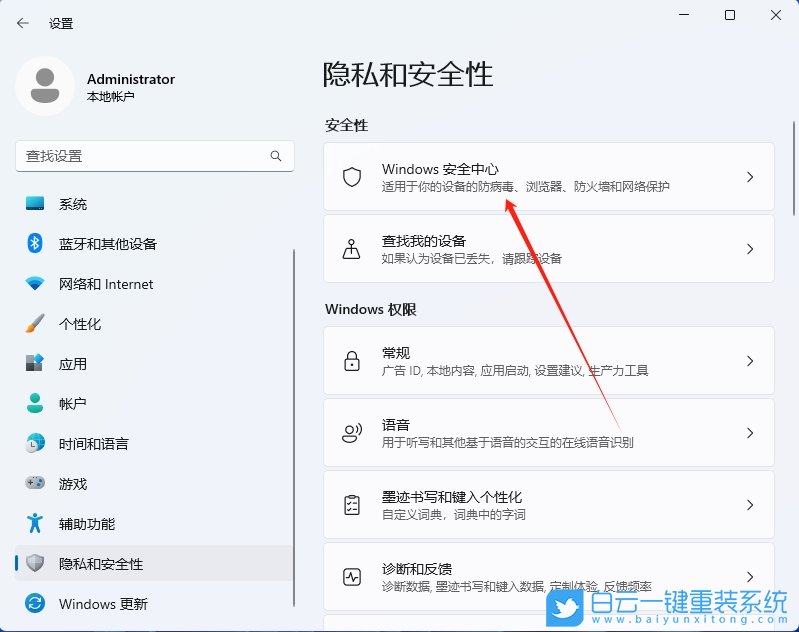Select 网络和 Internet in the sidebar
Screen dimensions: 799x632
[154, 284]
